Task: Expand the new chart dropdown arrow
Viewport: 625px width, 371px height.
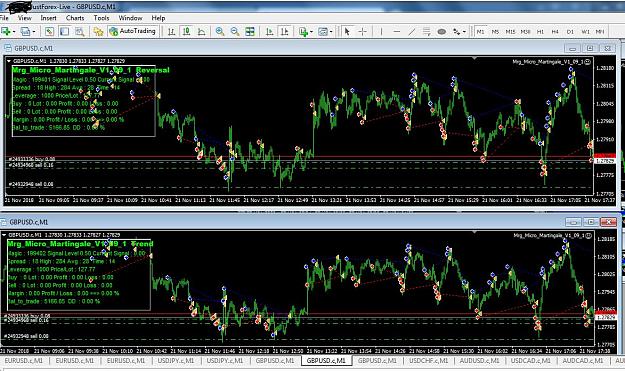Action: (x=14, y=31)
